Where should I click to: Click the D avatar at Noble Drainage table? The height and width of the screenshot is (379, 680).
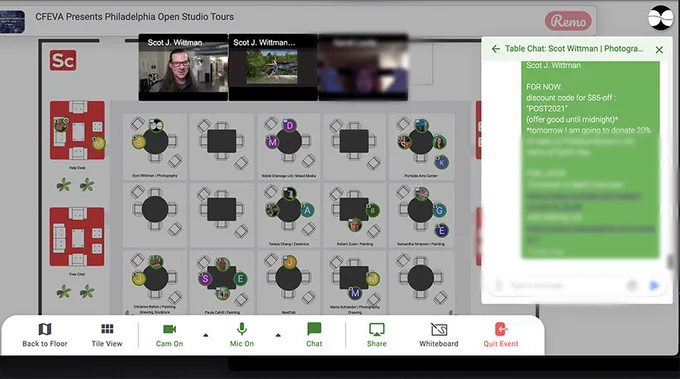tap(289, 126)
